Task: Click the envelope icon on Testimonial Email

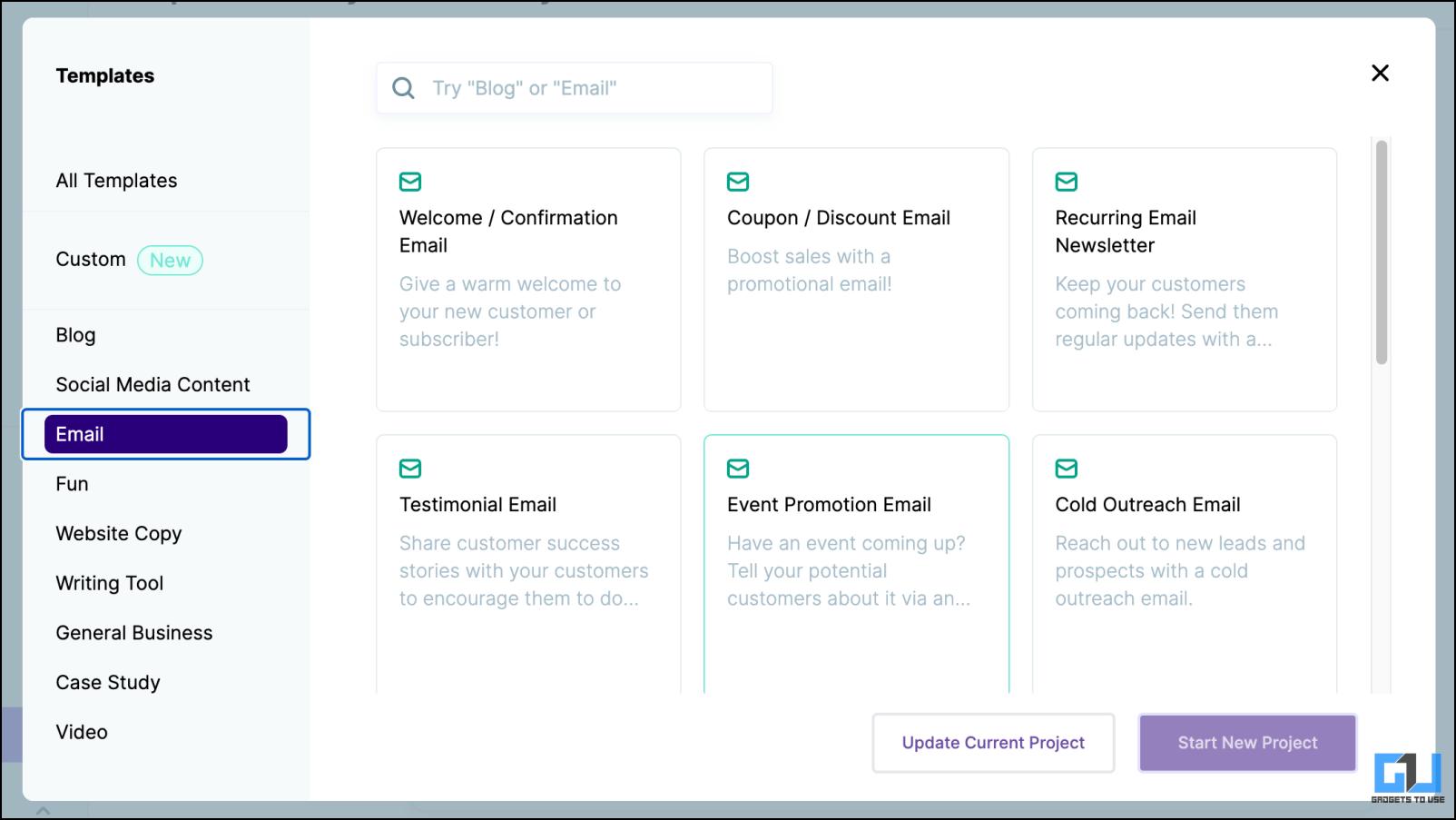Action: click(x=410, y=469)
